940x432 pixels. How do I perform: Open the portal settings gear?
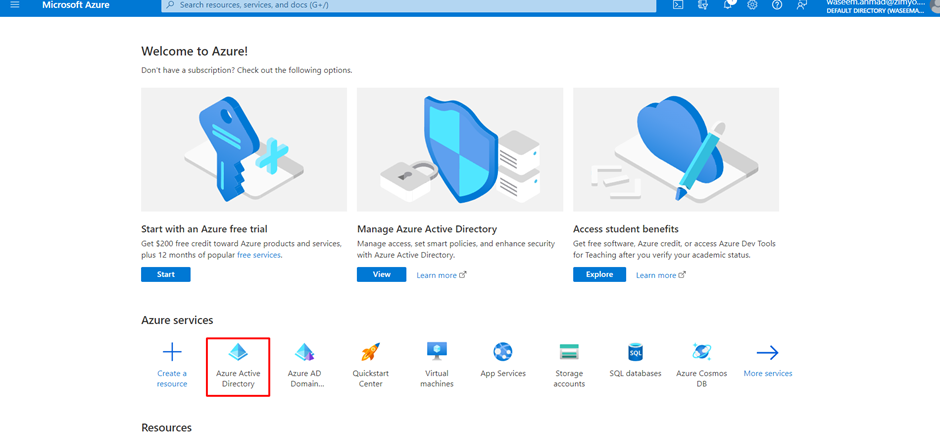(x=752, y=5)
